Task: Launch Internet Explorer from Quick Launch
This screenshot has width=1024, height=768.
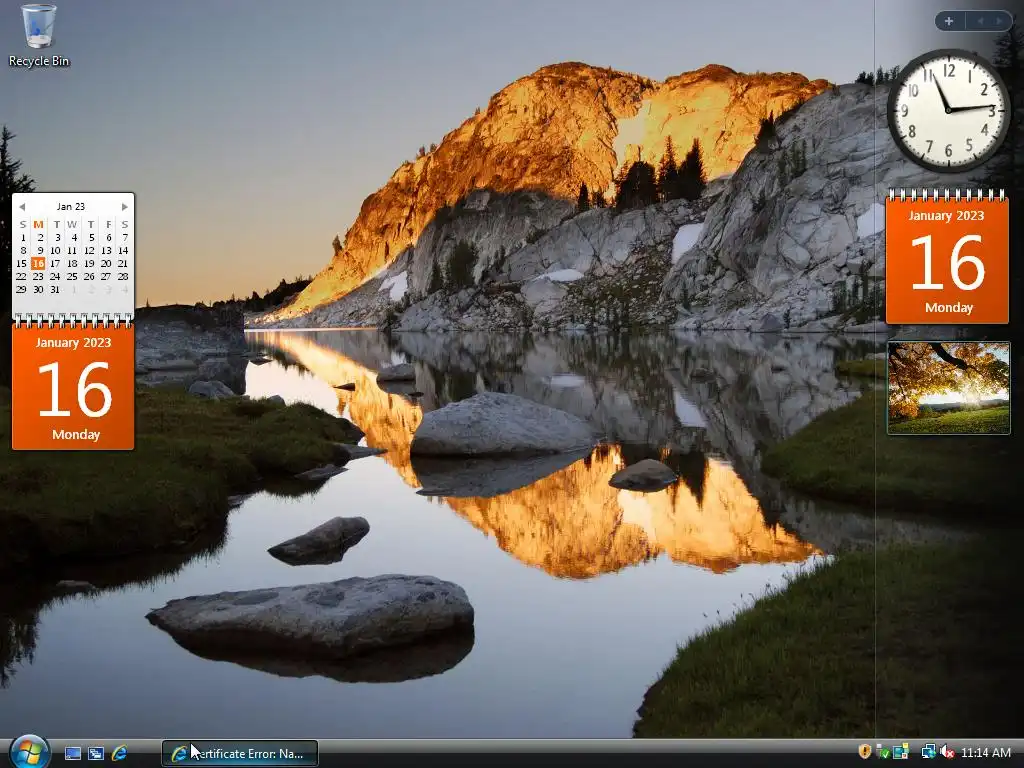Action: point(120,753)
